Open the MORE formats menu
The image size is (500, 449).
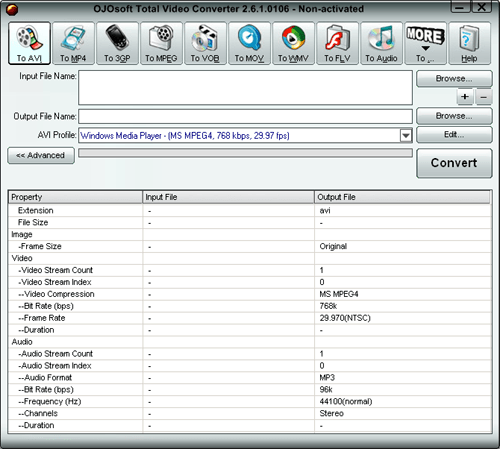(425, 43)
